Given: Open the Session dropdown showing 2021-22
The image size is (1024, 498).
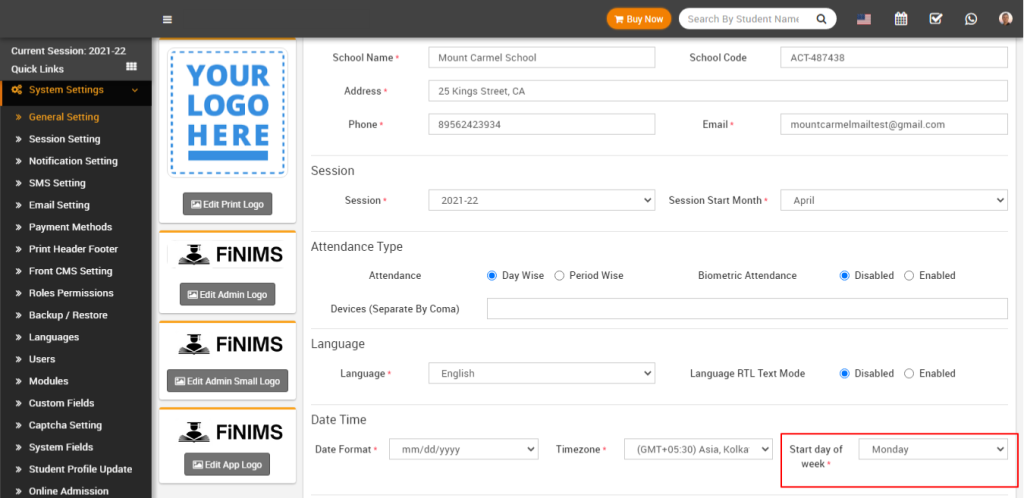Looking at the screenshot, I should point(541,200).
